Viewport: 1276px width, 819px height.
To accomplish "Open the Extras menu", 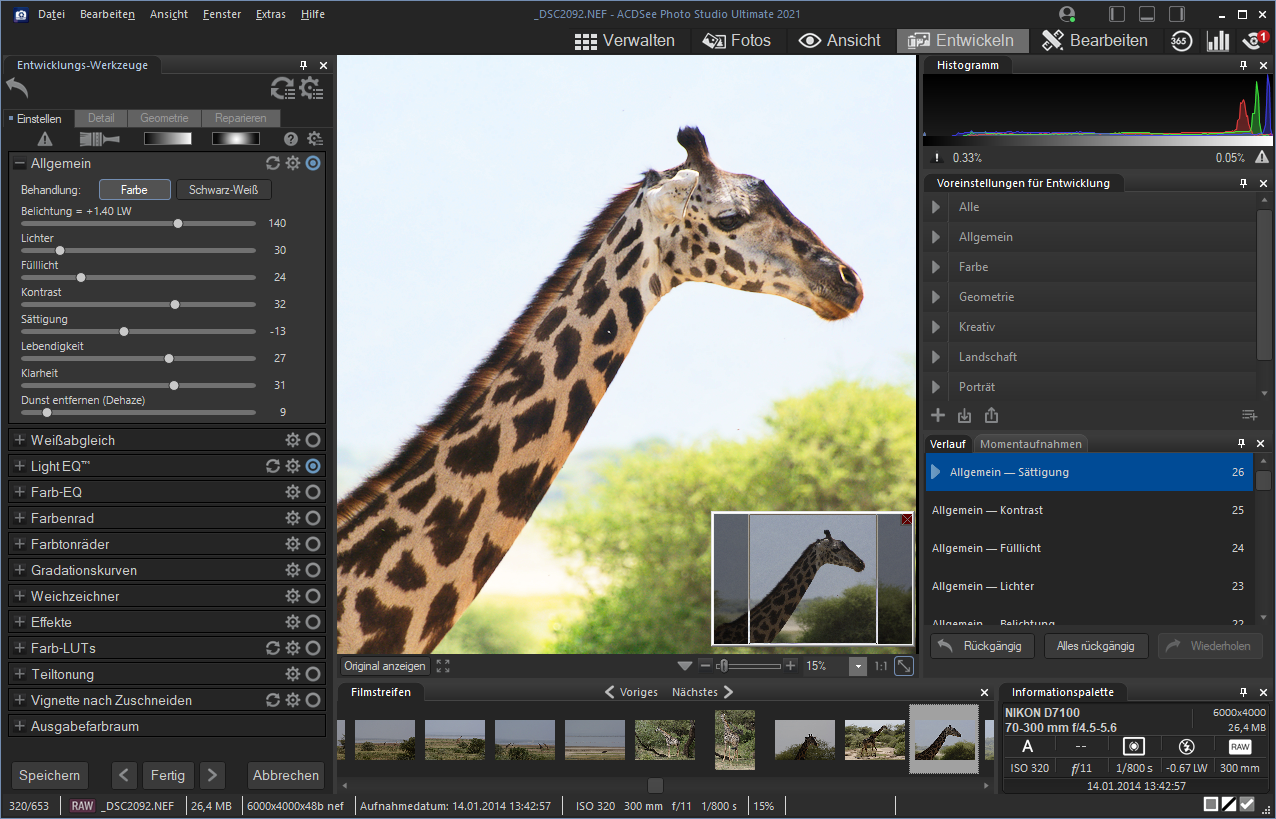I will point(270,14).
